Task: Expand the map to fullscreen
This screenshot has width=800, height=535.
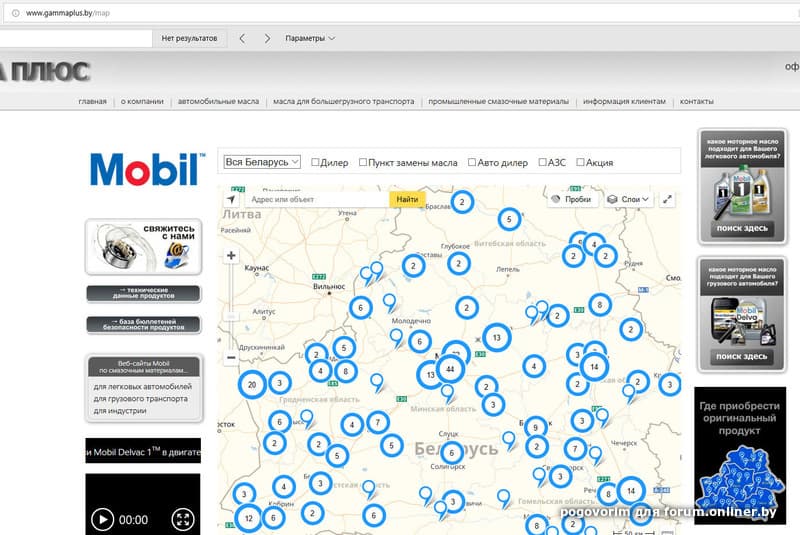Action: point(667,199)
